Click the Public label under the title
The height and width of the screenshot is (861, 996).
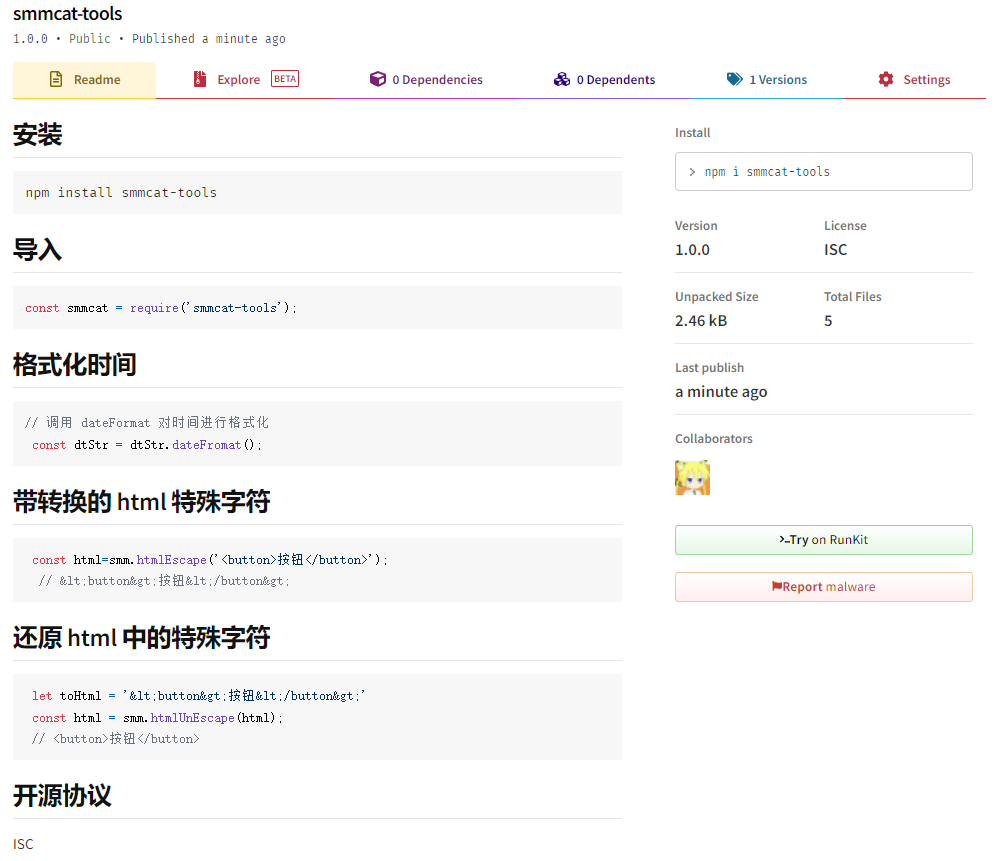90,39
